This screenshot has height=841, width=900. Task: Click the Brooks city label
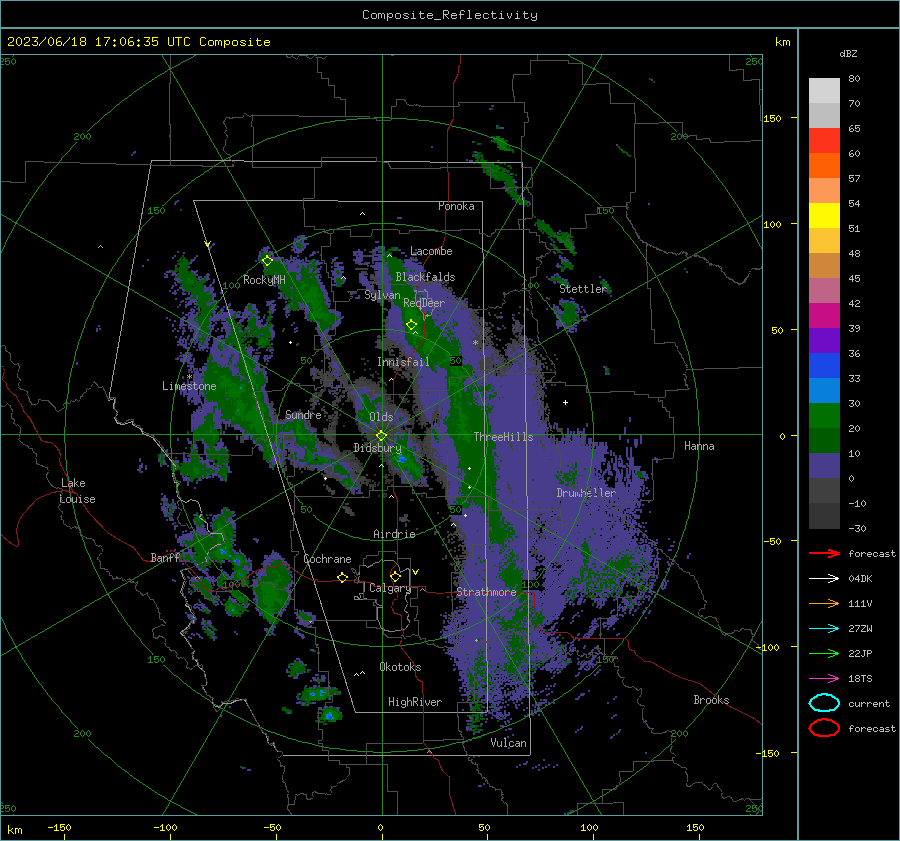711,700
